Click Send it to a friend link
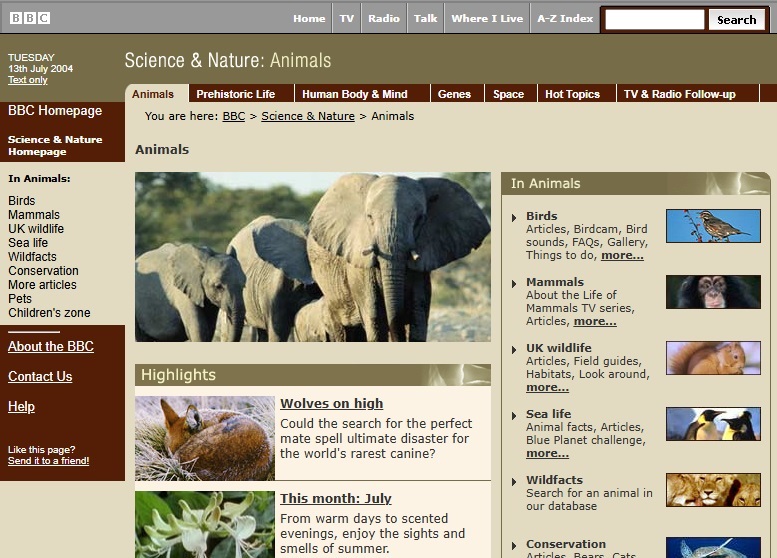This screenshot has height=558, width=777. click(48, 461)
